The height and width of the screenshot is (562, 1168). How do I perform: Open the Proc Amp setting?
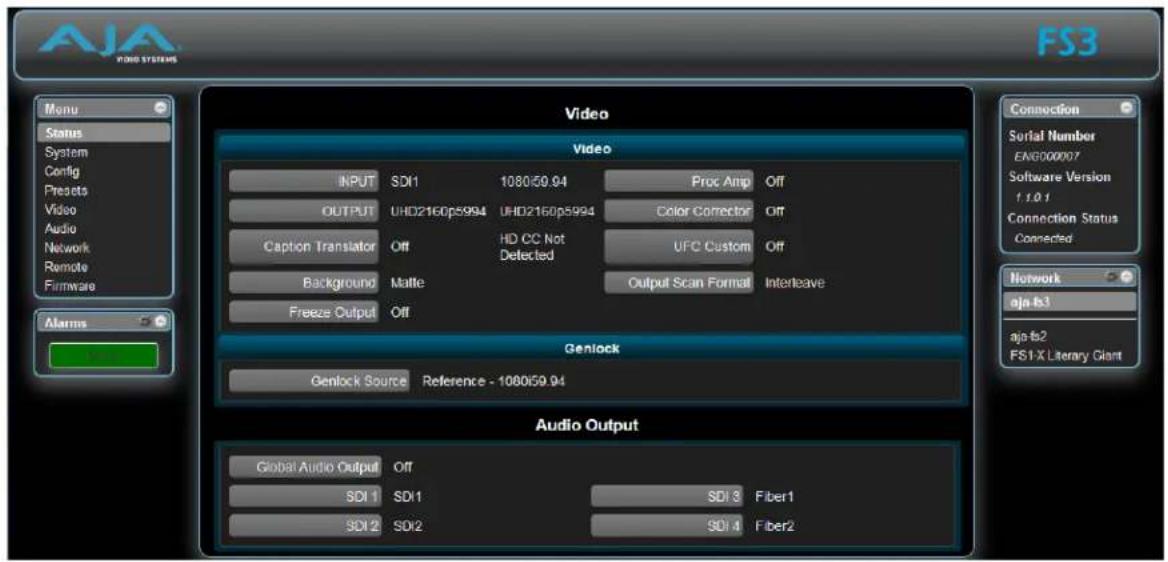679,181
